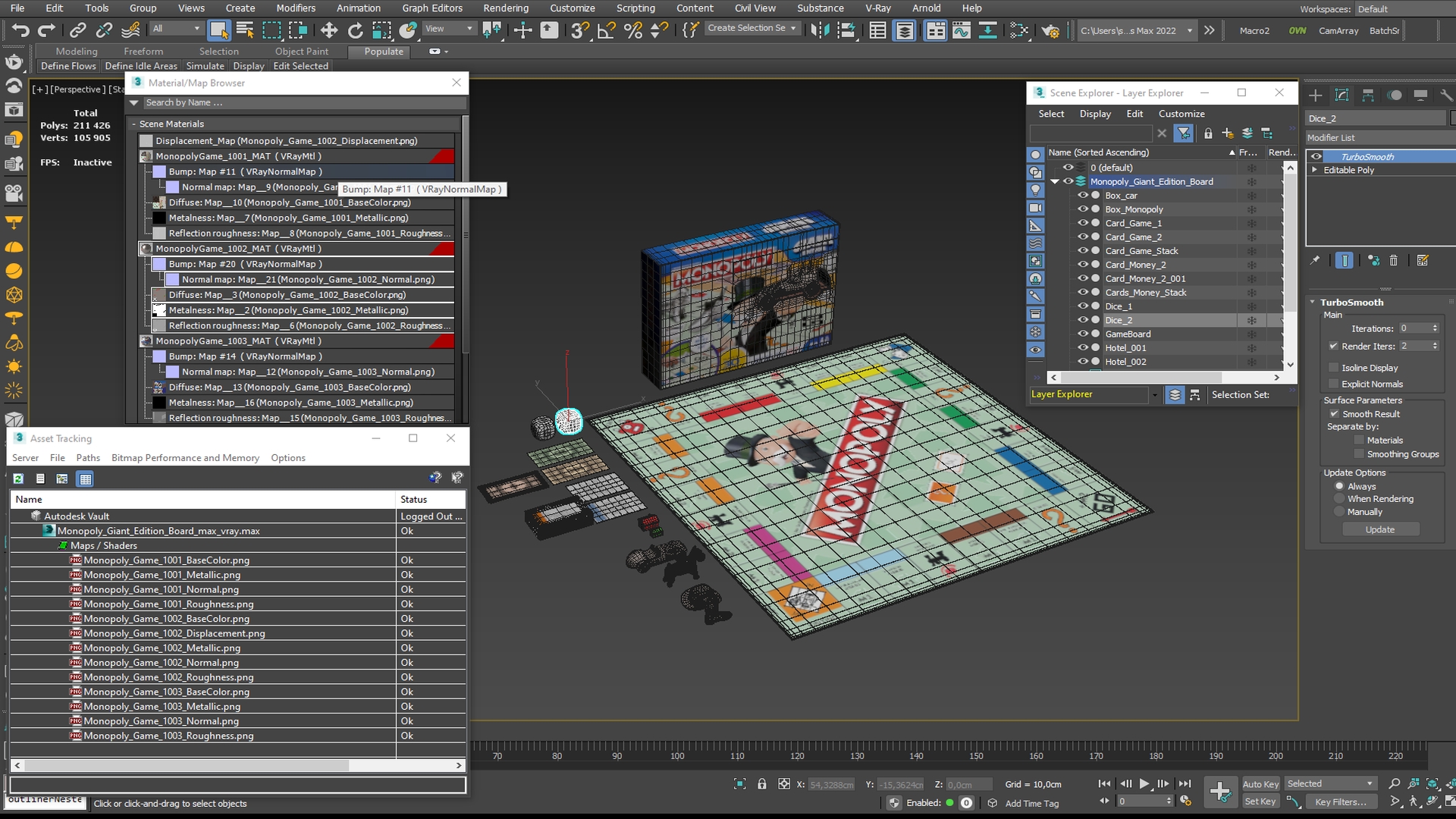Image resolution: width=1456 pixels, height=819 pixels.
Task: Open the Curve Editor icon
Action: click(962, 30)
